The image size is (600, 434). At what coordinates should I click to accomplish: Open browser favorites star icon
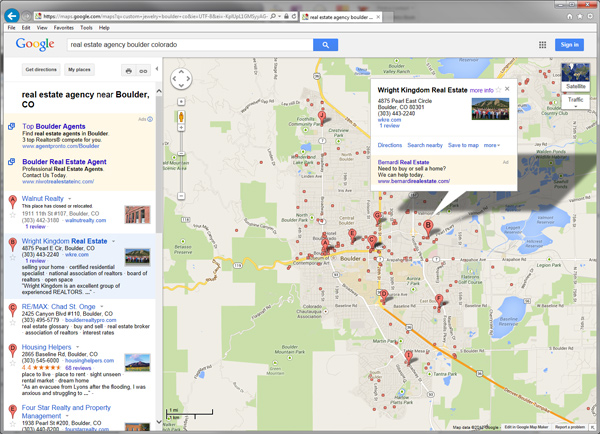point(580,16)
